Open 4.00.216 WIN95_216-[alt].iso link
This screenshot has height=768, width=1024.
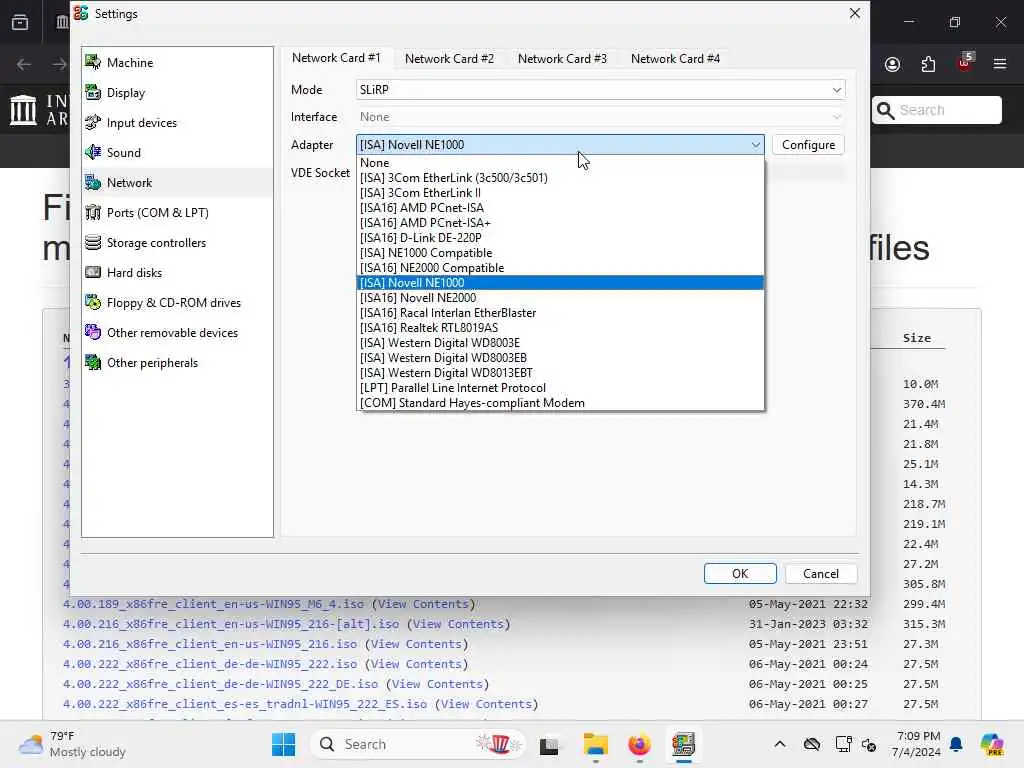(231, 624)
